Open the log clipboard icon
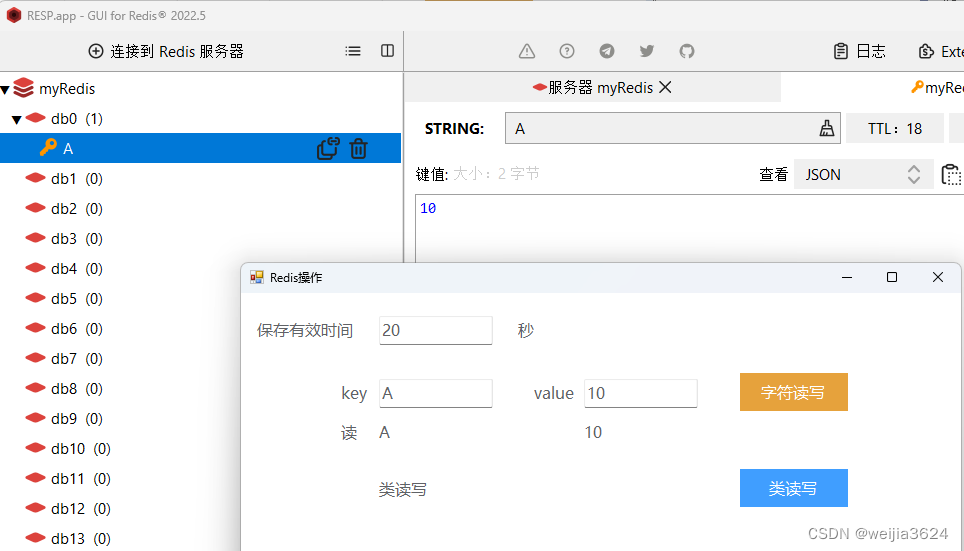 click(x=840, y=51)
